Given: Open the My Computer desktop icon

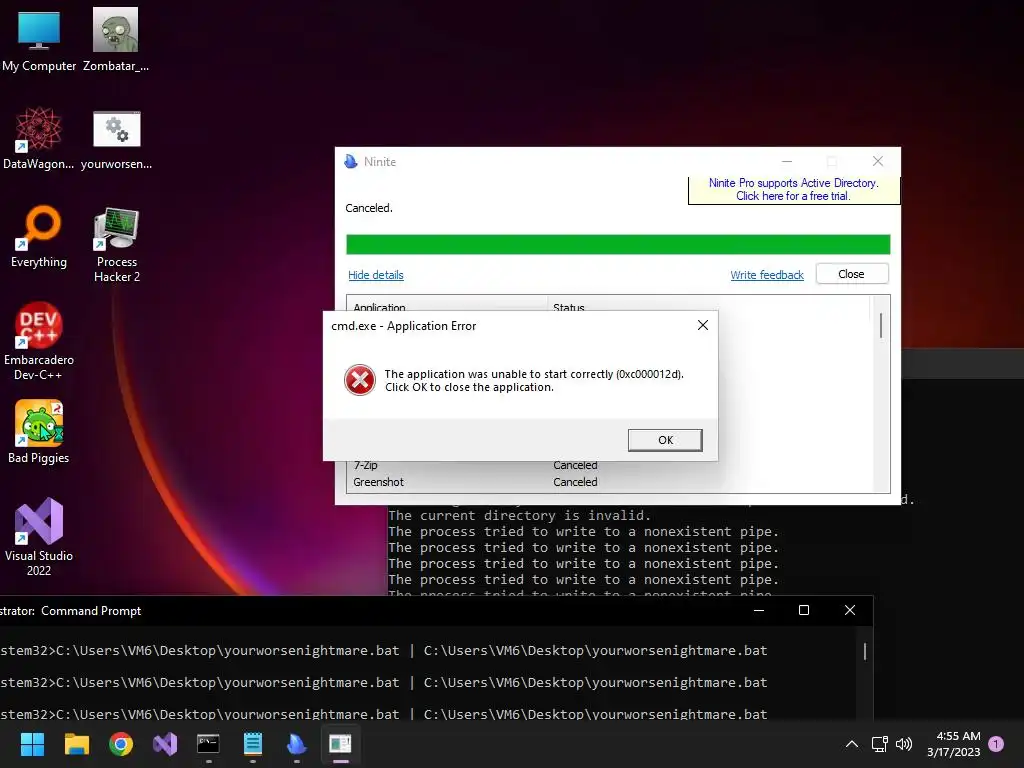Looking at the screenshot, I should (39, 39).
